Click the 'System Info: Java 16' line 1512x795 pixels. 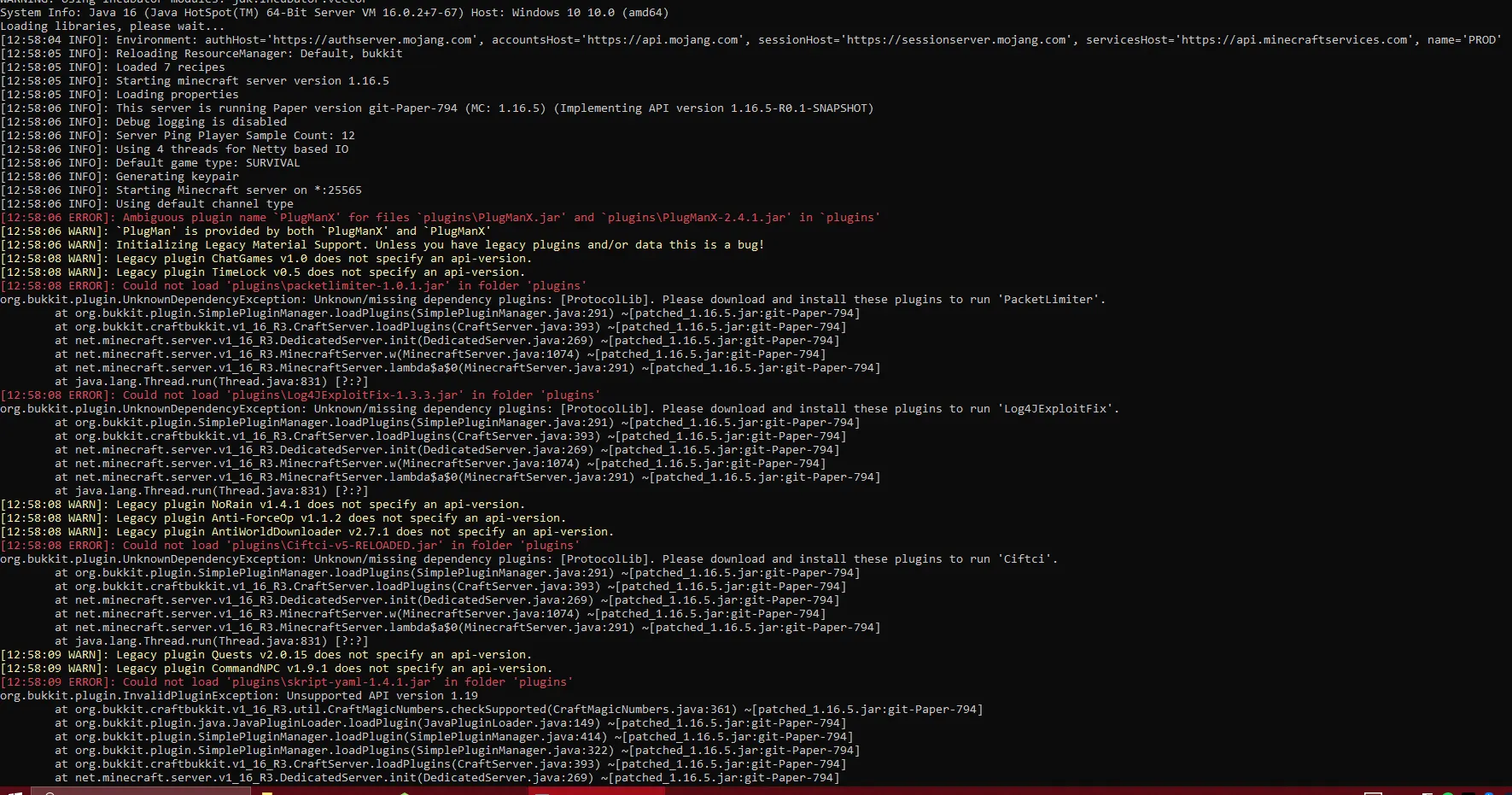(335, 13)
